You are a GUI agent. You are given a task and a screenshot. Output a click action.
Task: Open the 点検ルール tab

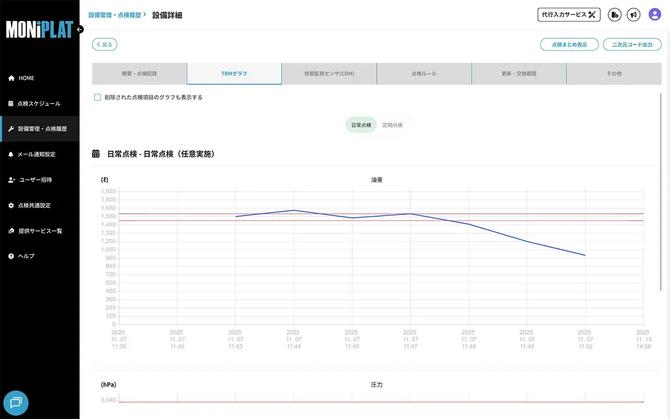point(423,74)
